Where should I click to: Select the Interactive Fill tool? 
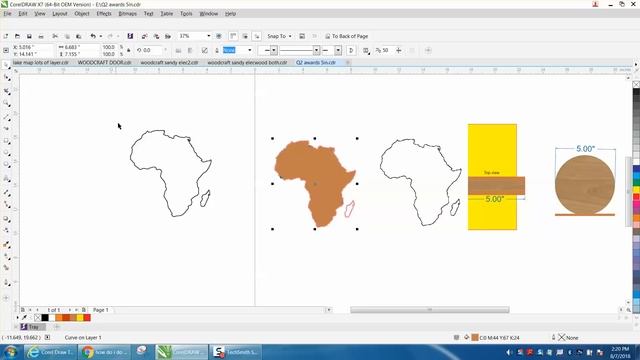point(7,256)
